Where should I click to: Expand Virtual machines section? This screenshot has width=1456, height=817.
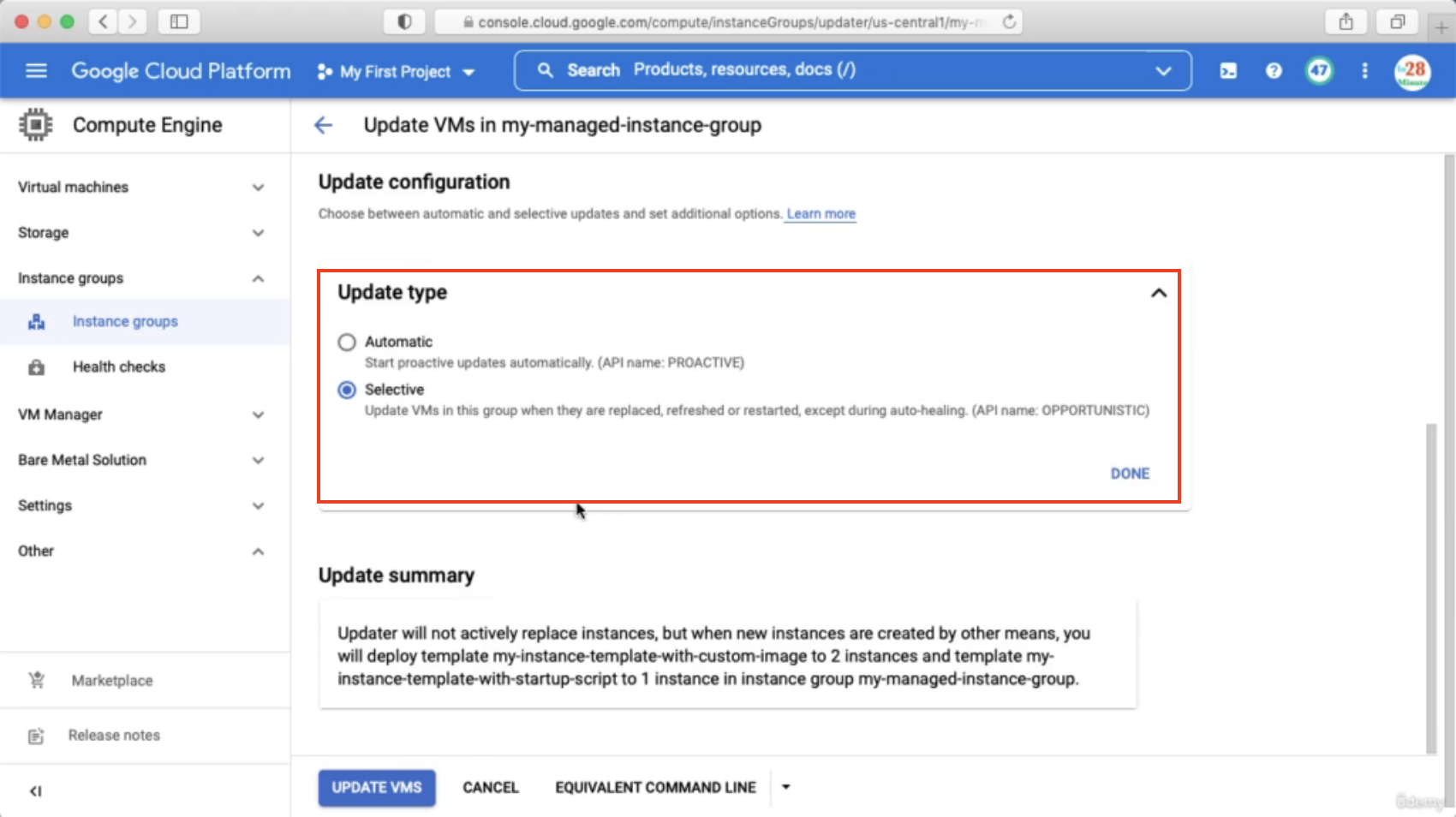(258, 188)
